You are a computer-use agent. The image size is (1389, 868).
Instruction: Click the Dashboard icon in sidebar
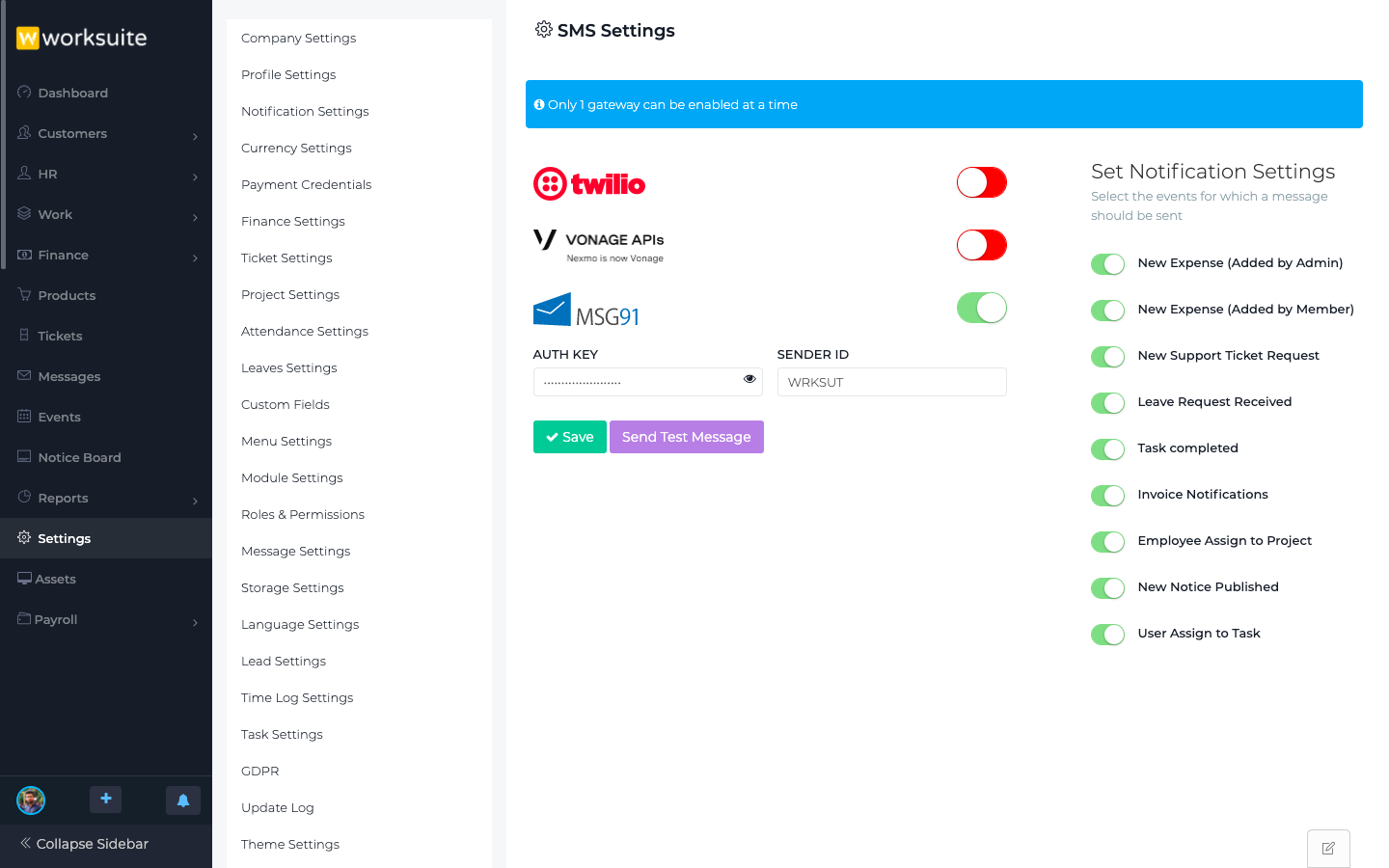(x=24, y=93)
